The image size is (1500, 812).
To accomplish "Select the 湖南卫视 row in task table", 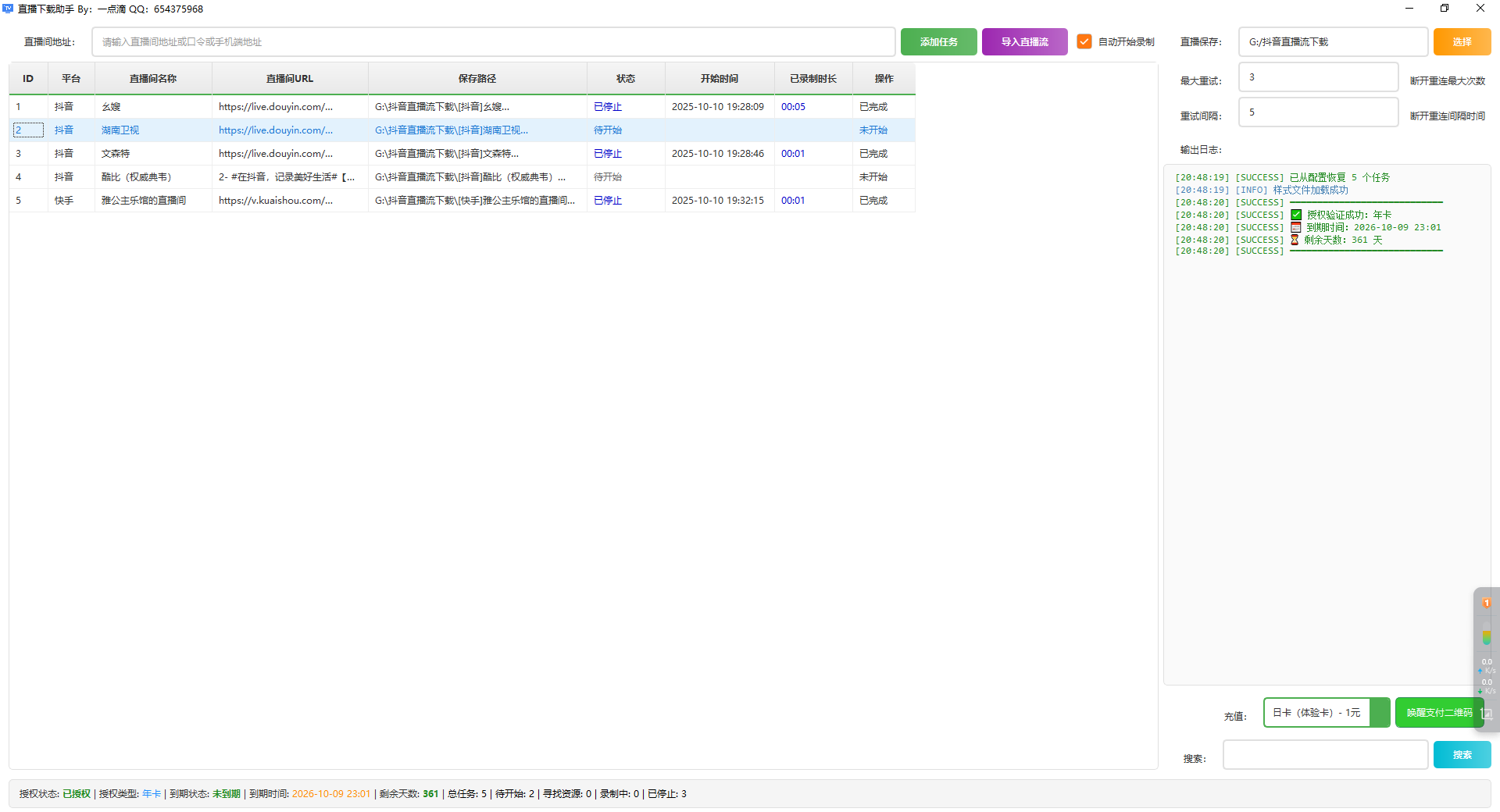I will click(120, 130).
